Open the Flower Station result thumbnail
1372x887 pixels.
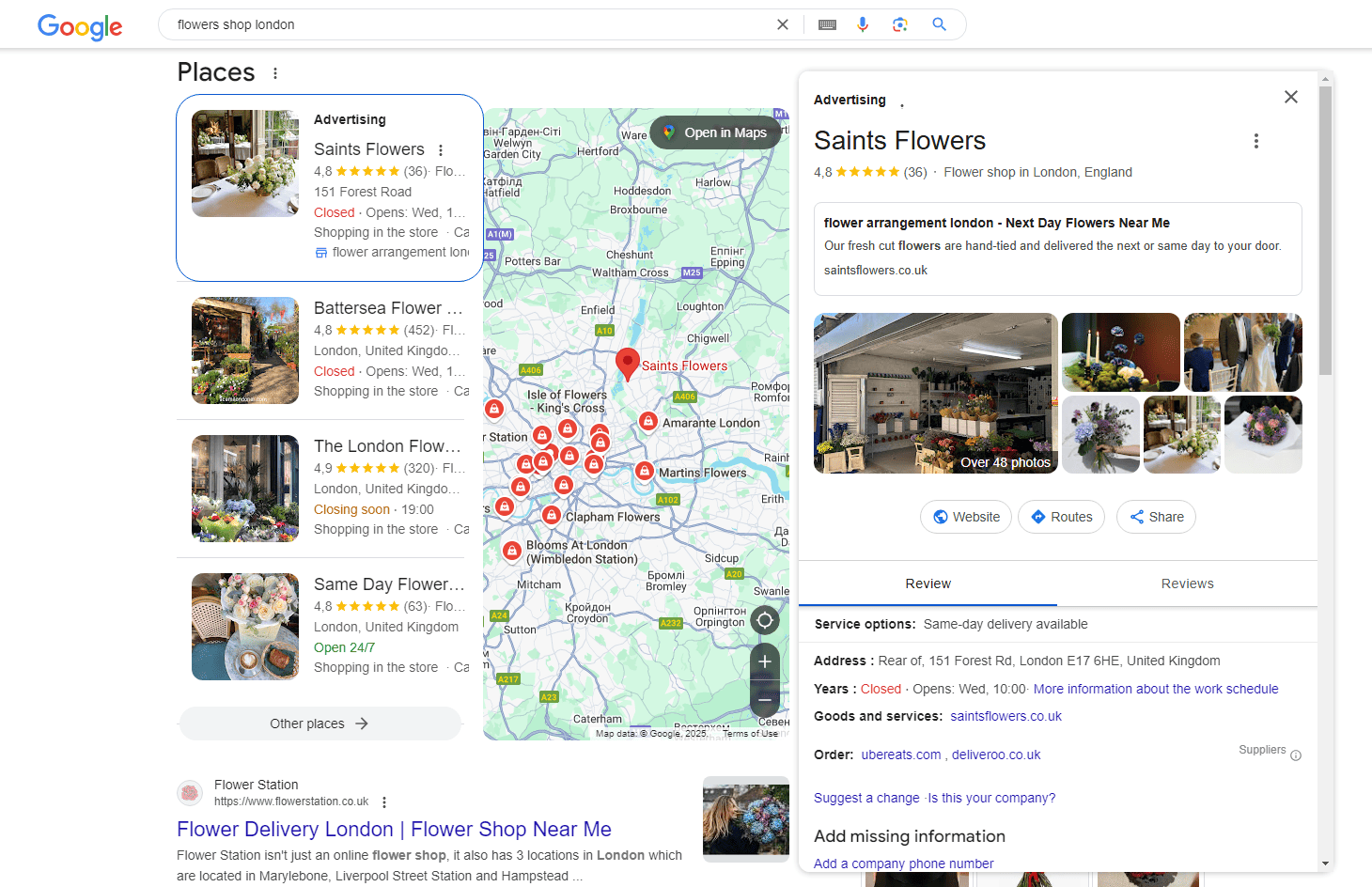tap(746, 819)
